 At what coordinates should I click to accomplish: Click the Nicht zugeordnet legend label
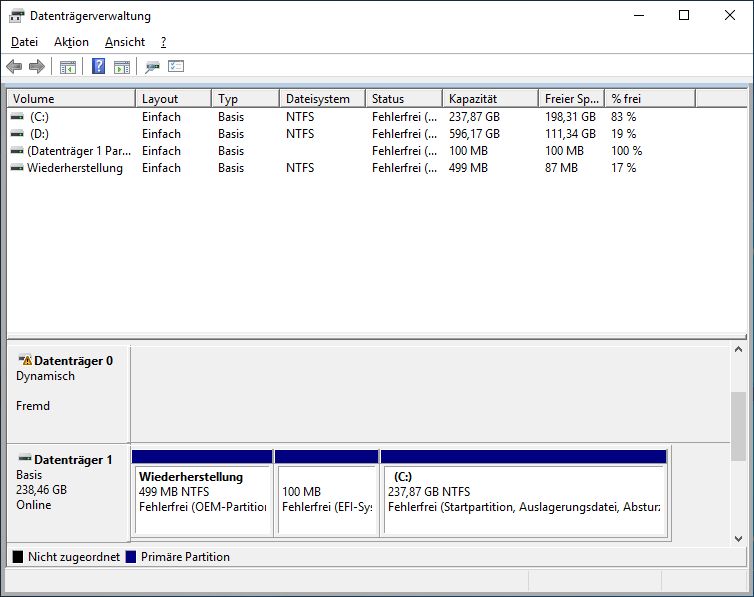74,557
